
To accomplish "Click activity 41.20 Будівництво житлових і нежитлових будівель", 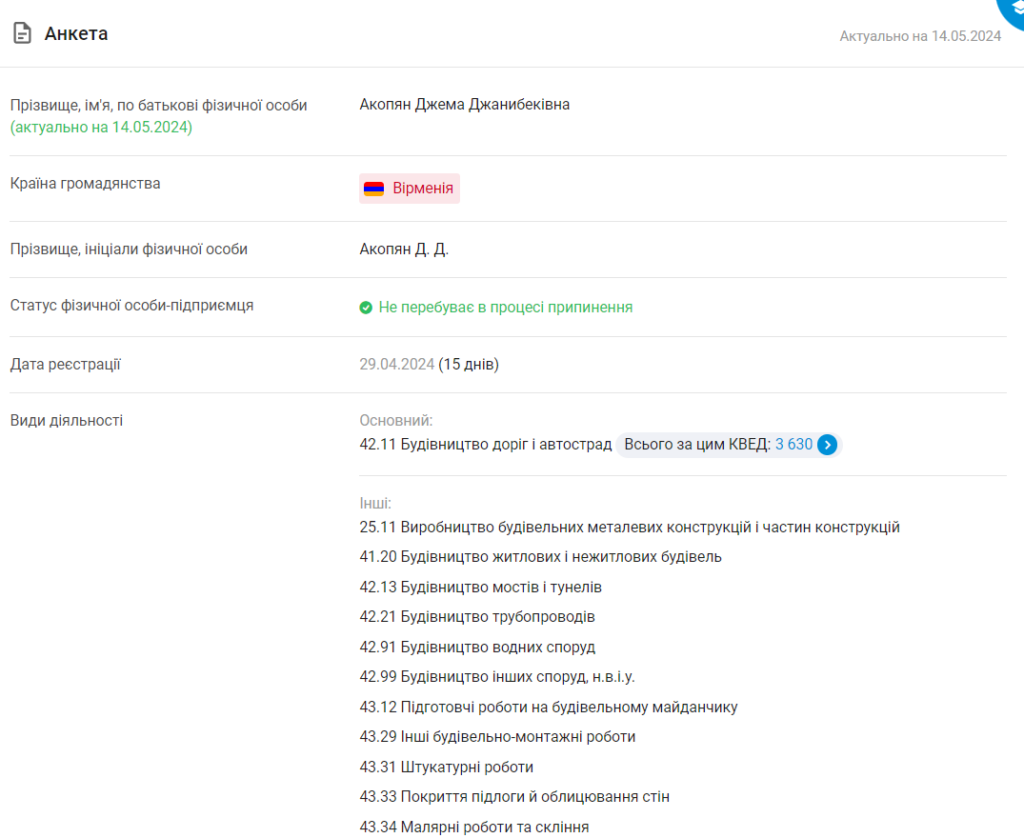I will 540,557.
